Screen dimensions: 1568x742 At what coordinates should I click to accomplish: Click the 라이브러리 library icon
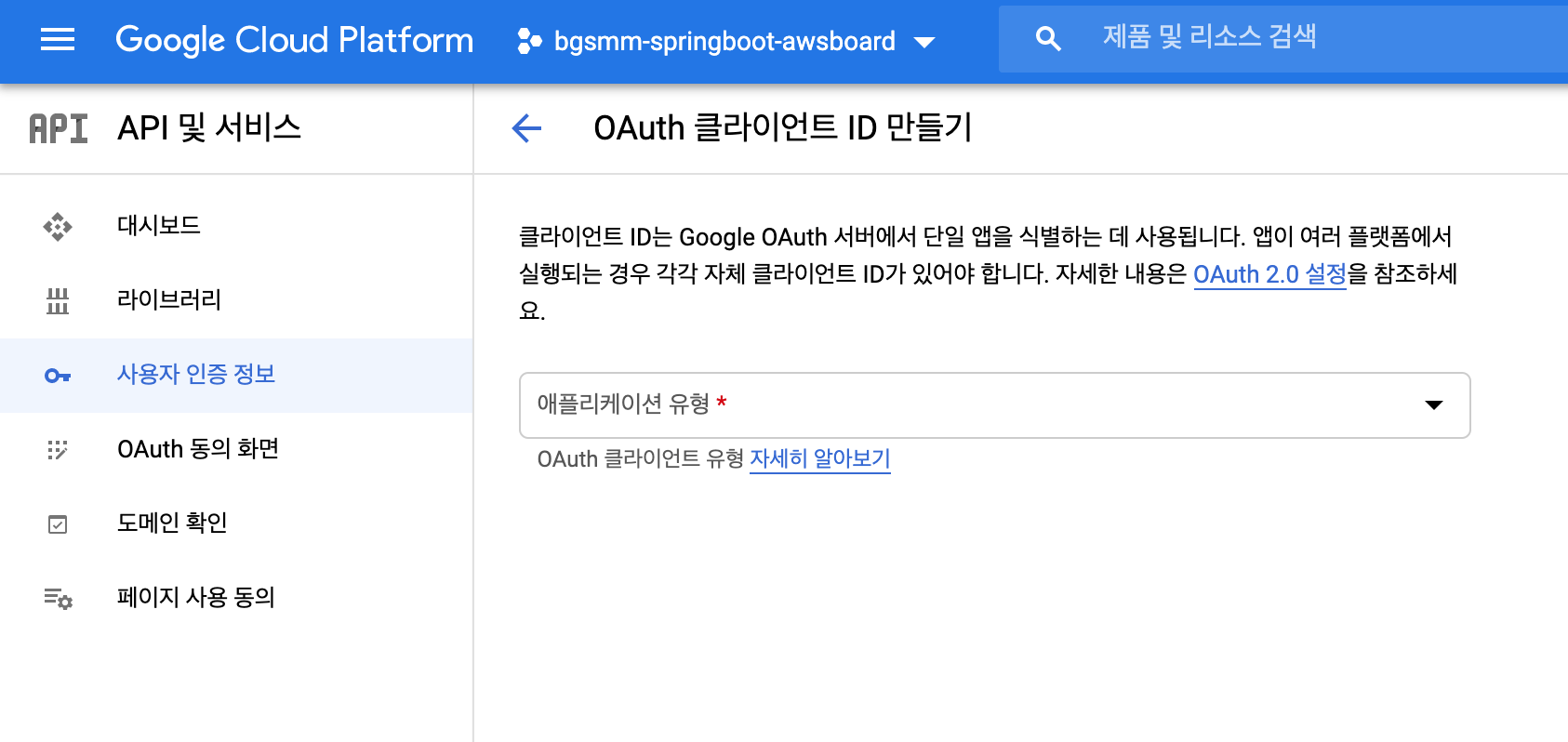point(58,301)
